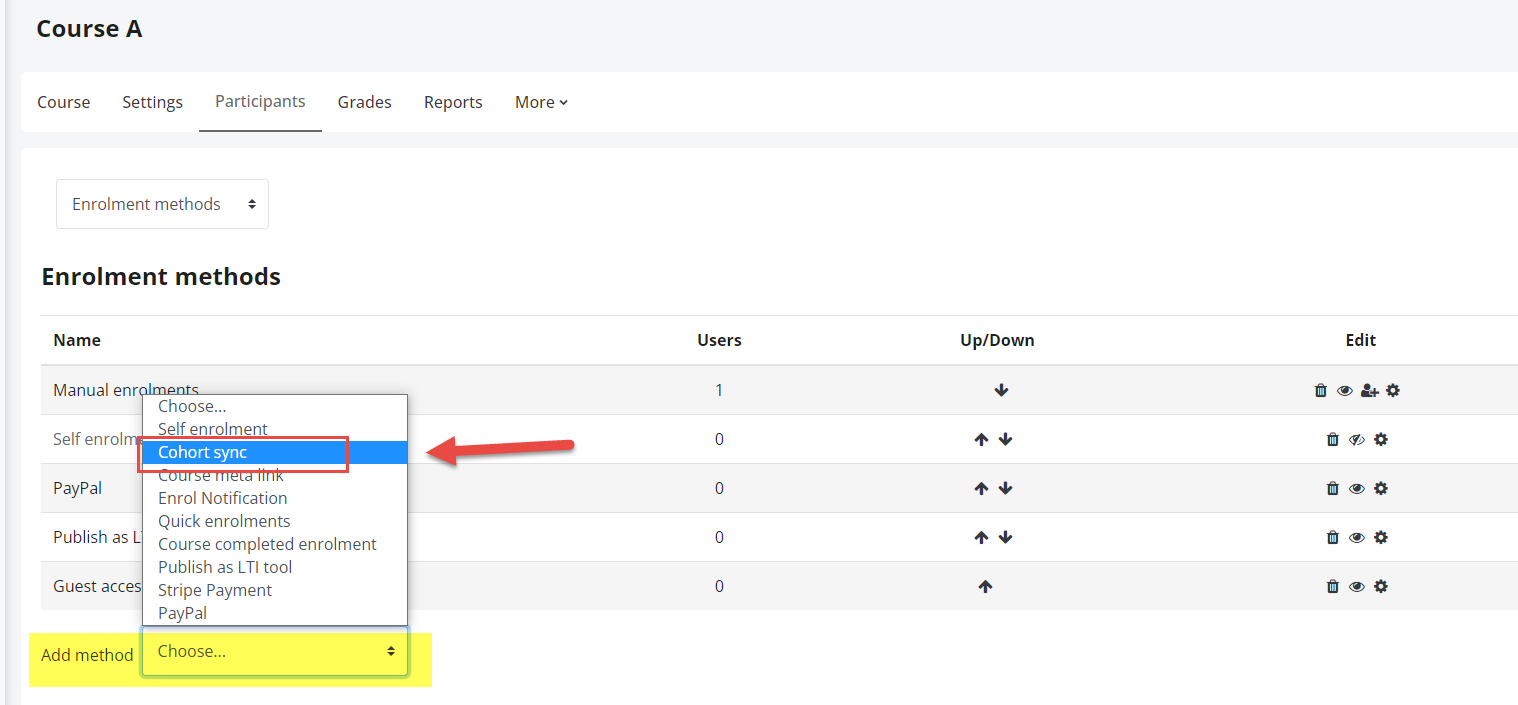Viewport: 1518px width, 705px height.
Task: Hide PayPal method via eye icon
Action: point(1357,488)
